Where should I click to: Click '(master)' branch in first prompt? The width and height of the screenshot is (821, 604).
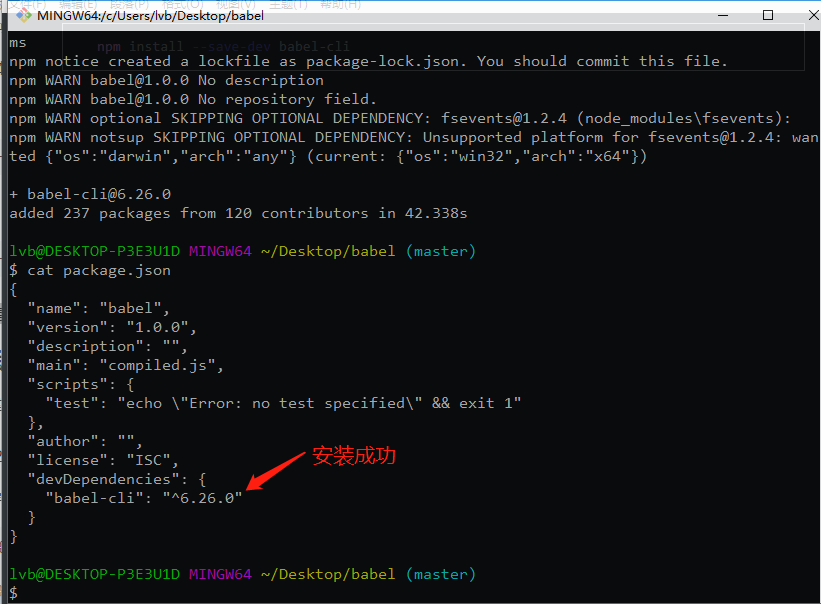(441, 251)
